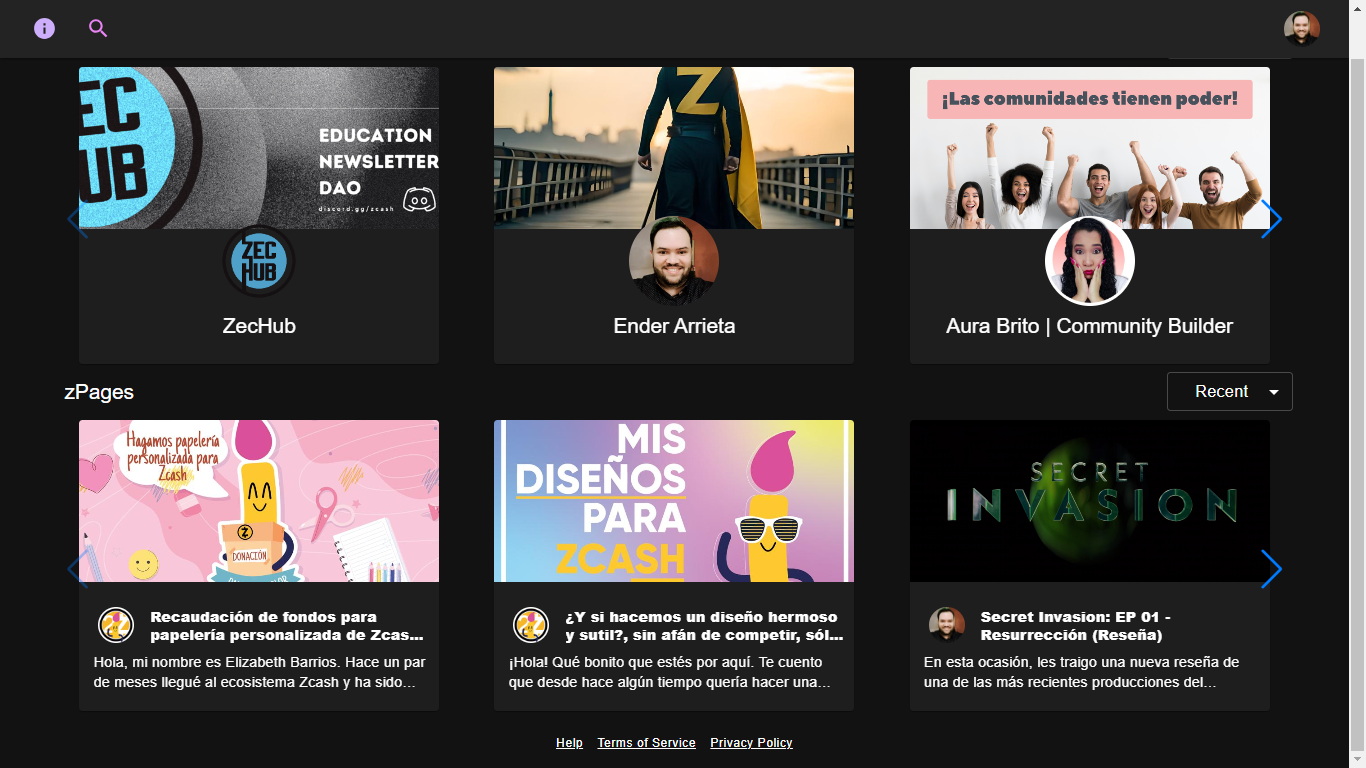This screenshot has width=1366, height=768.
Task: Open the Mis Diseños para Zcash thumbnail
Action: click(674, 501)
